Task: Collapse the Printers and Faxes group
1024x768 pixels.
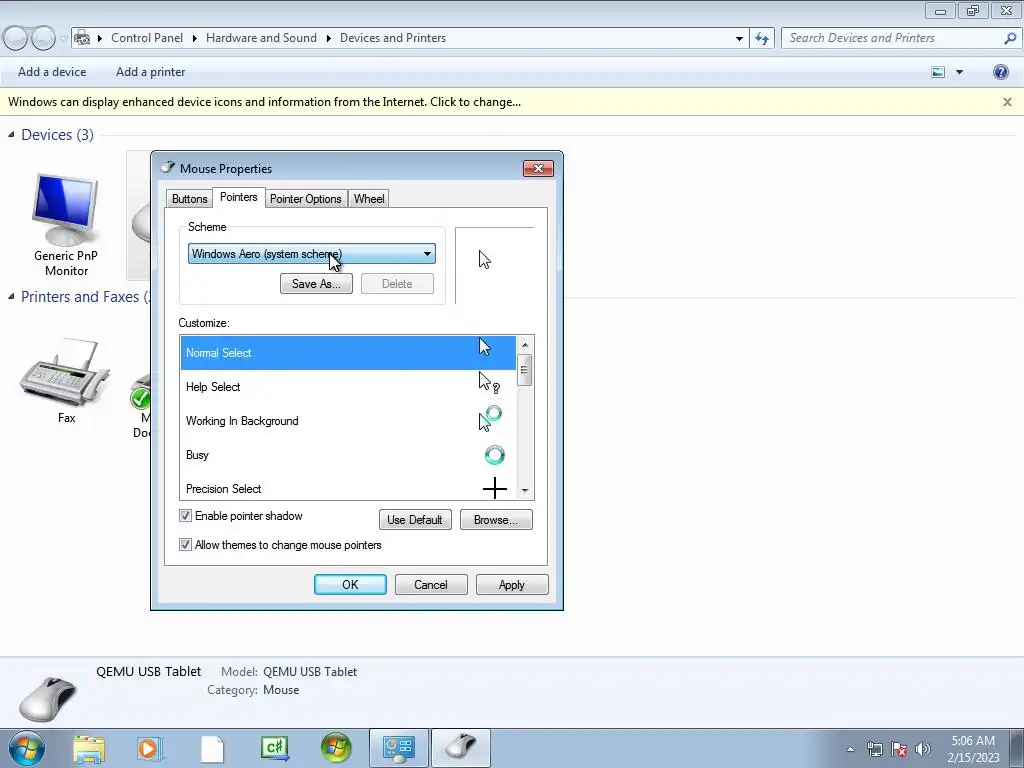Action: click(11, 296)
